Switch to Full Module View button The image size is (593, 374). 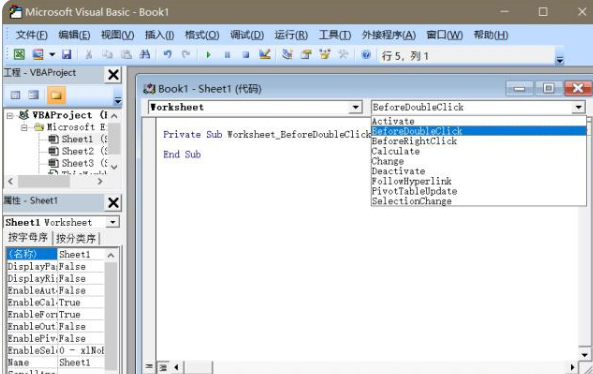(163, 367)
